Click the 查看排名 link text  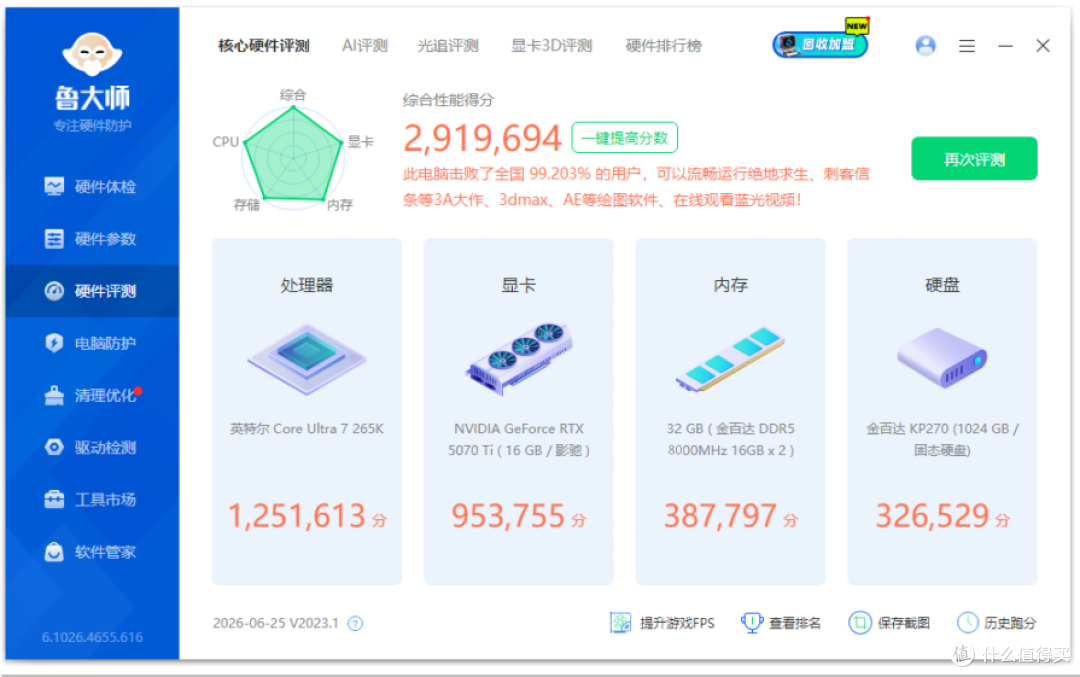click(x=795, y=623)
